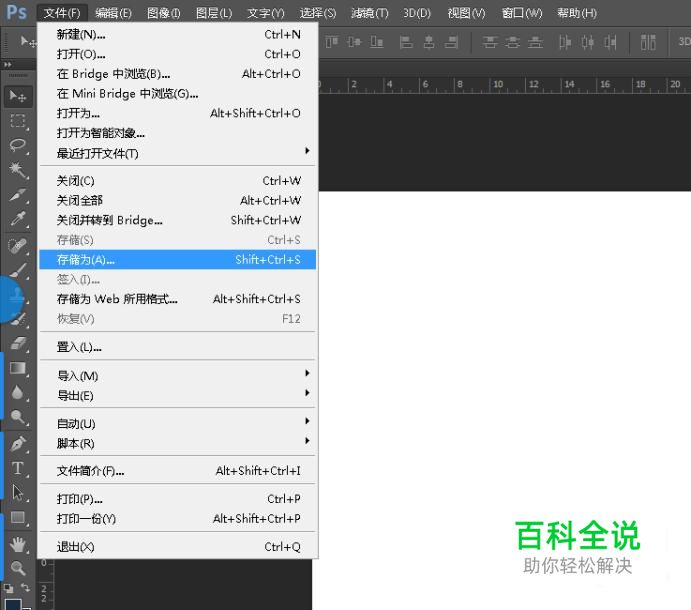
Task: Choose 打印(P)... menu entry
Action: pos(178,498)
